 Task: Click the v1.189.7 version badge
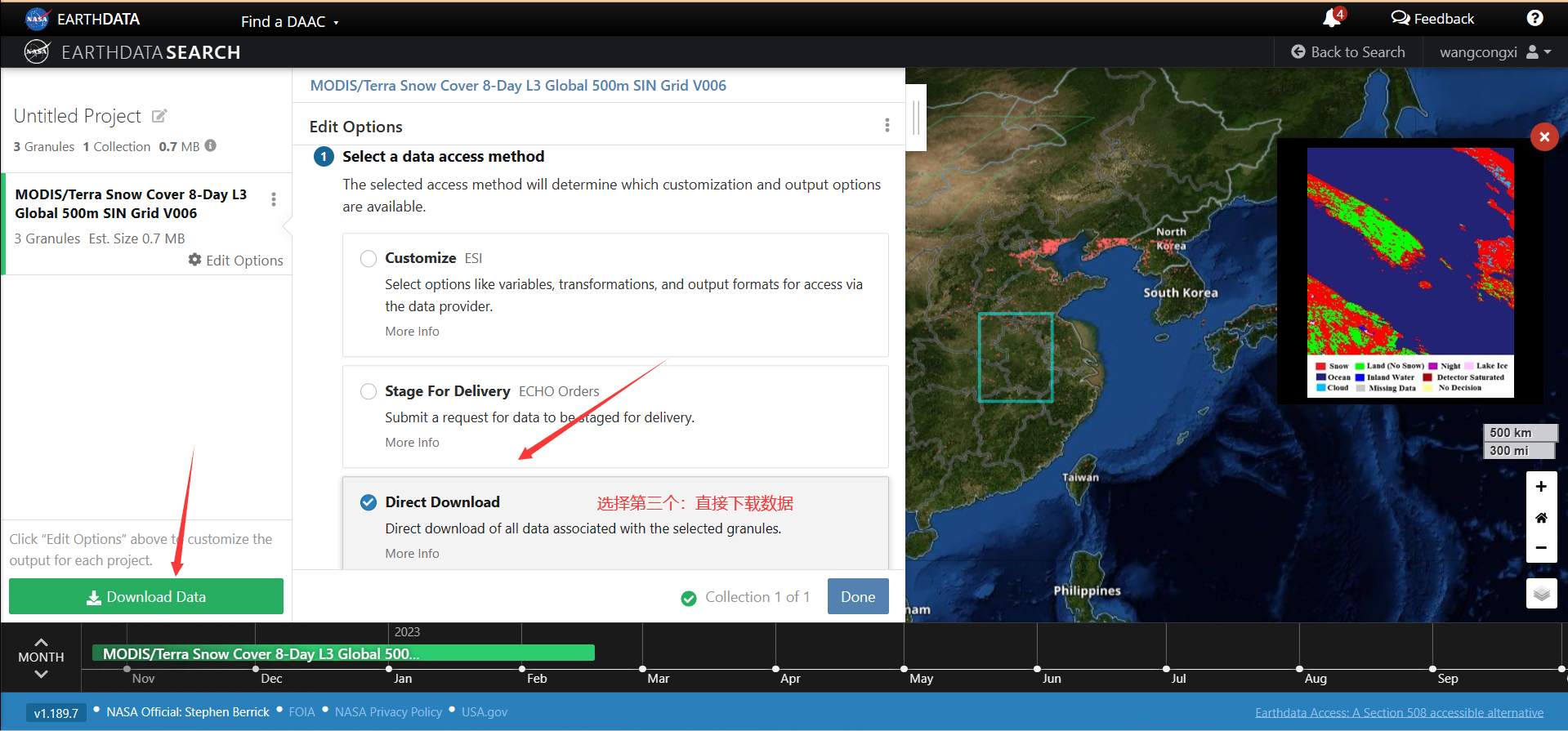56,712
